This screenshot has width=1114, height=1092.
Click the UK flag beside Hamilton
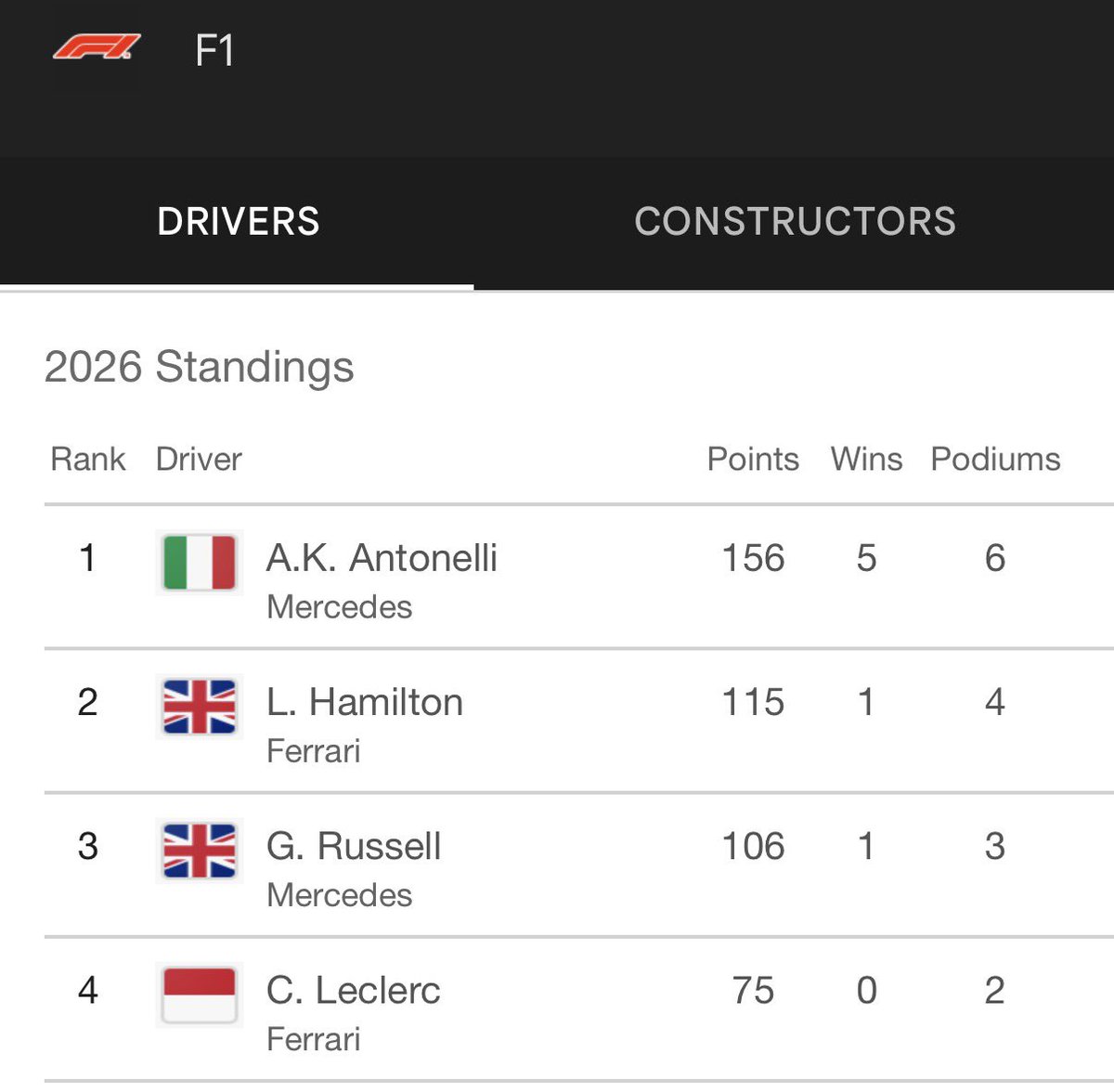coord(199,707)
